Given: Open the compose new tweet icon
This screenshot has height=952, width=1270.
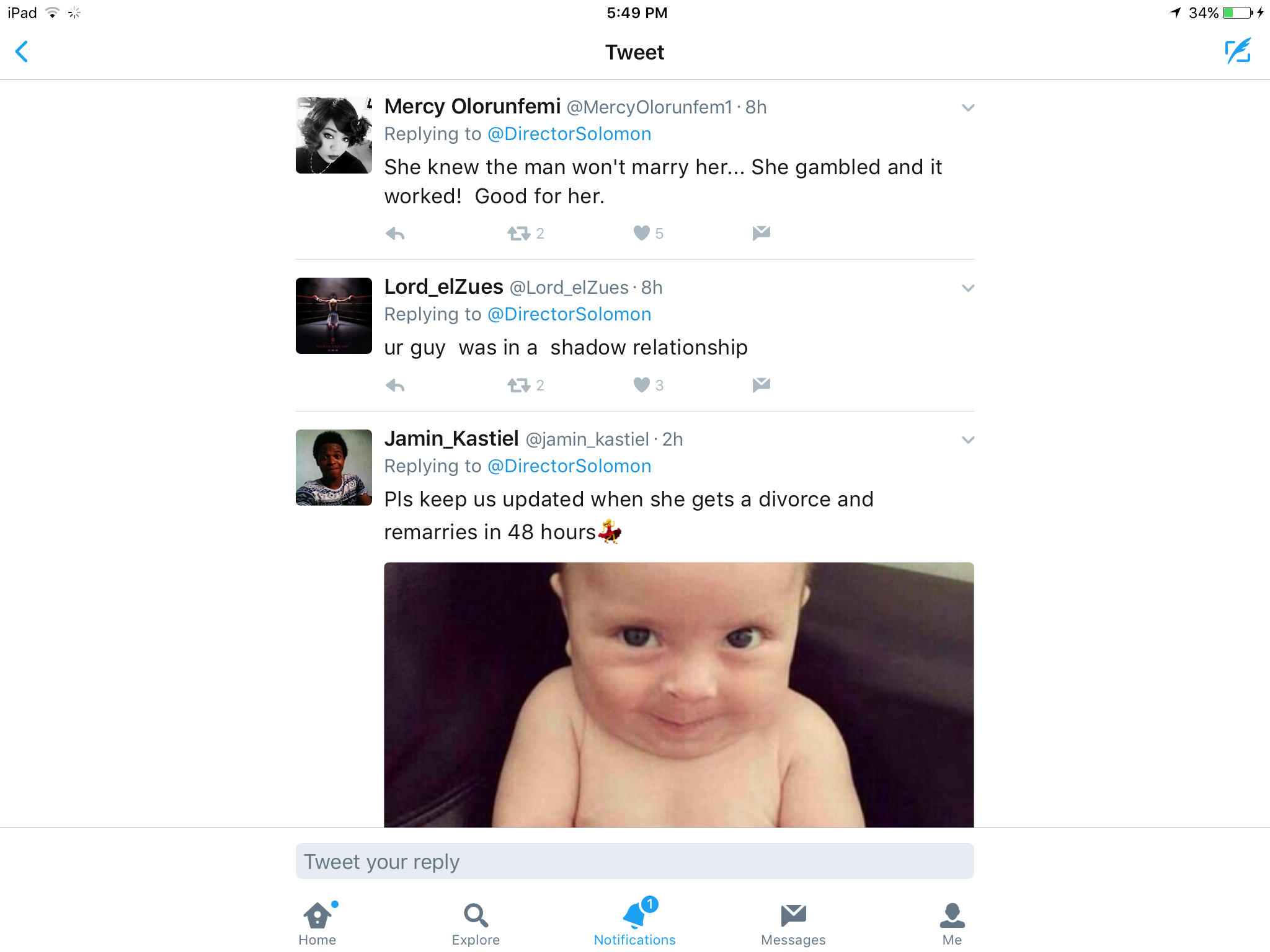Looking at the screenshot, I should click(x=1237, y=51).
